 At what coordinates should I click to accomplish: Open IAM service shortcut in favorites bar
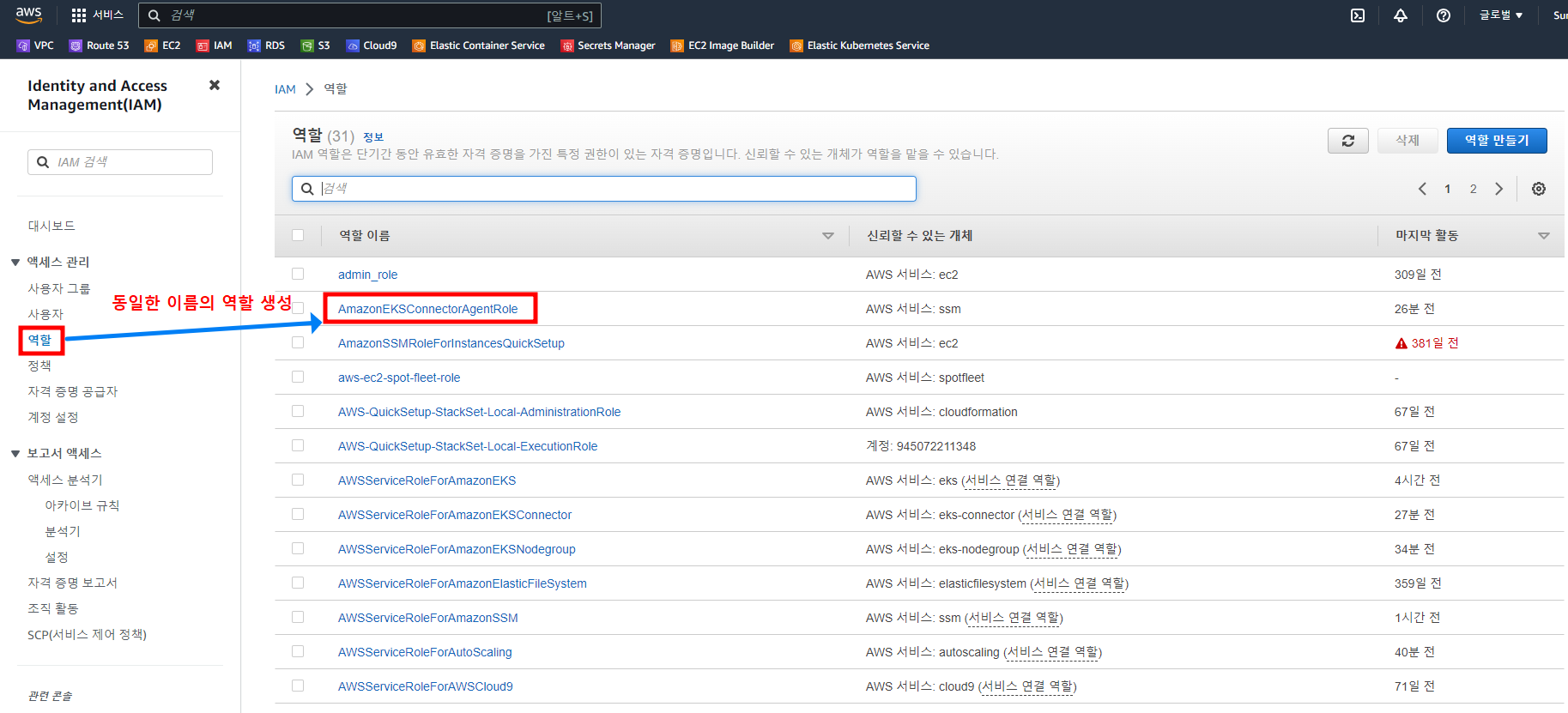click(x=214, y=45)
